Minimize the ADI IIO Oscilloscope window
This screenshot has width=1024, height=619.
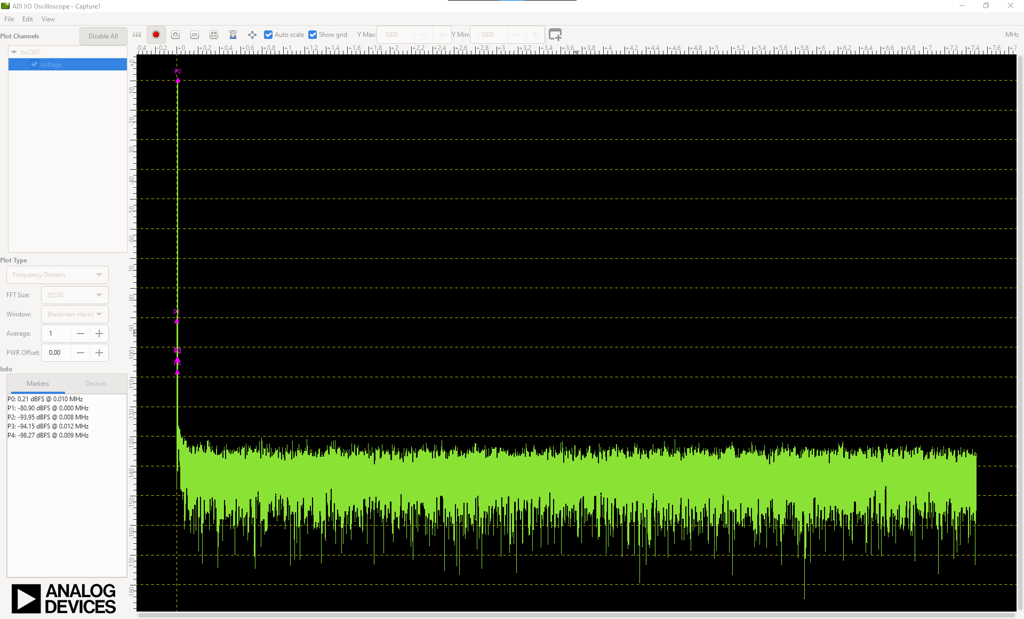click(962, 6)
